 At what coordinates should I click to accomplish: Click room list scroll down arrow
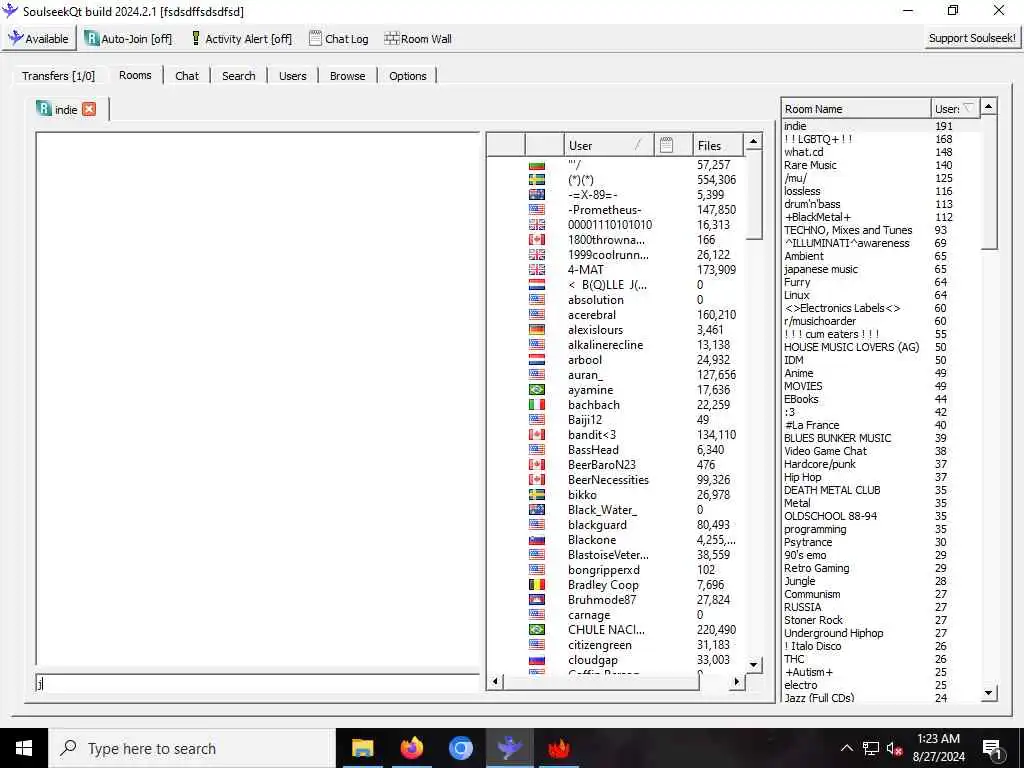989,693
